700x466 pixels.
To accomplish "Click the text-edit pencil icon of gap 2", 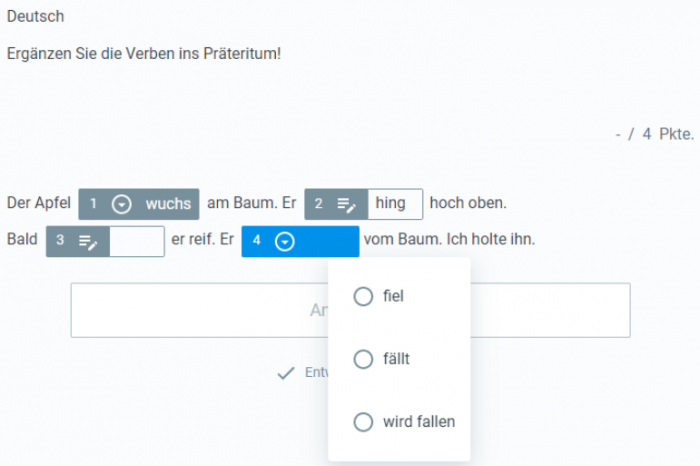I will [346, 205].
